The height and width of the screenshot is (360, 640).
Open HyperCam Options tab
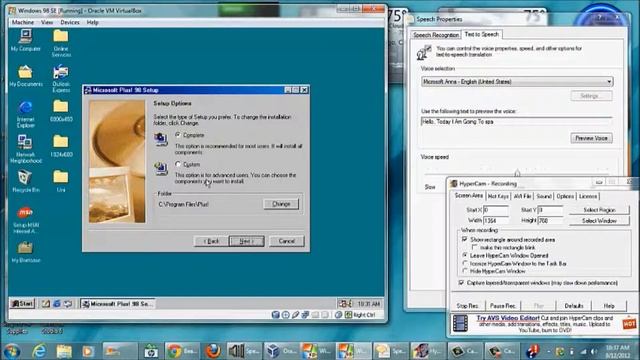[x=565, y=196]
